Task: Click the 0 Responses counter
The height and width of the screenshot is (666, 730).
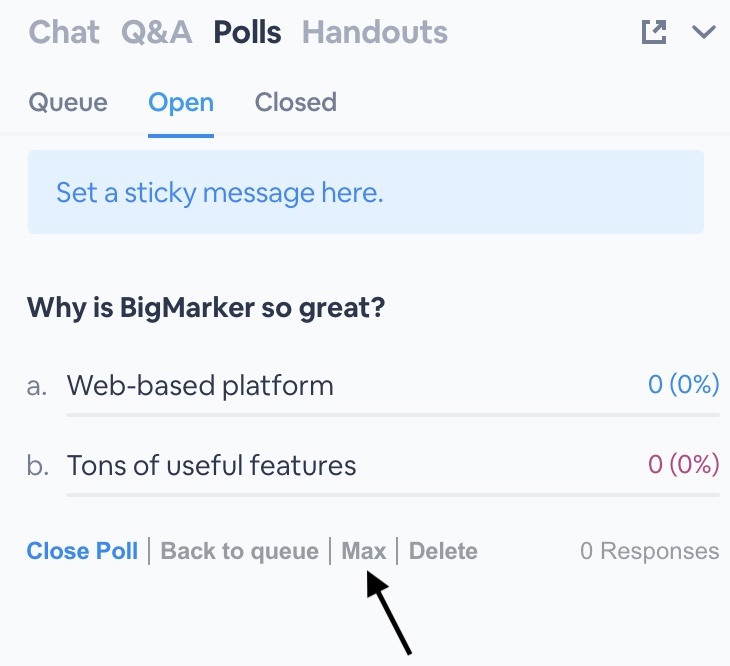Action: tap(649, 551)
